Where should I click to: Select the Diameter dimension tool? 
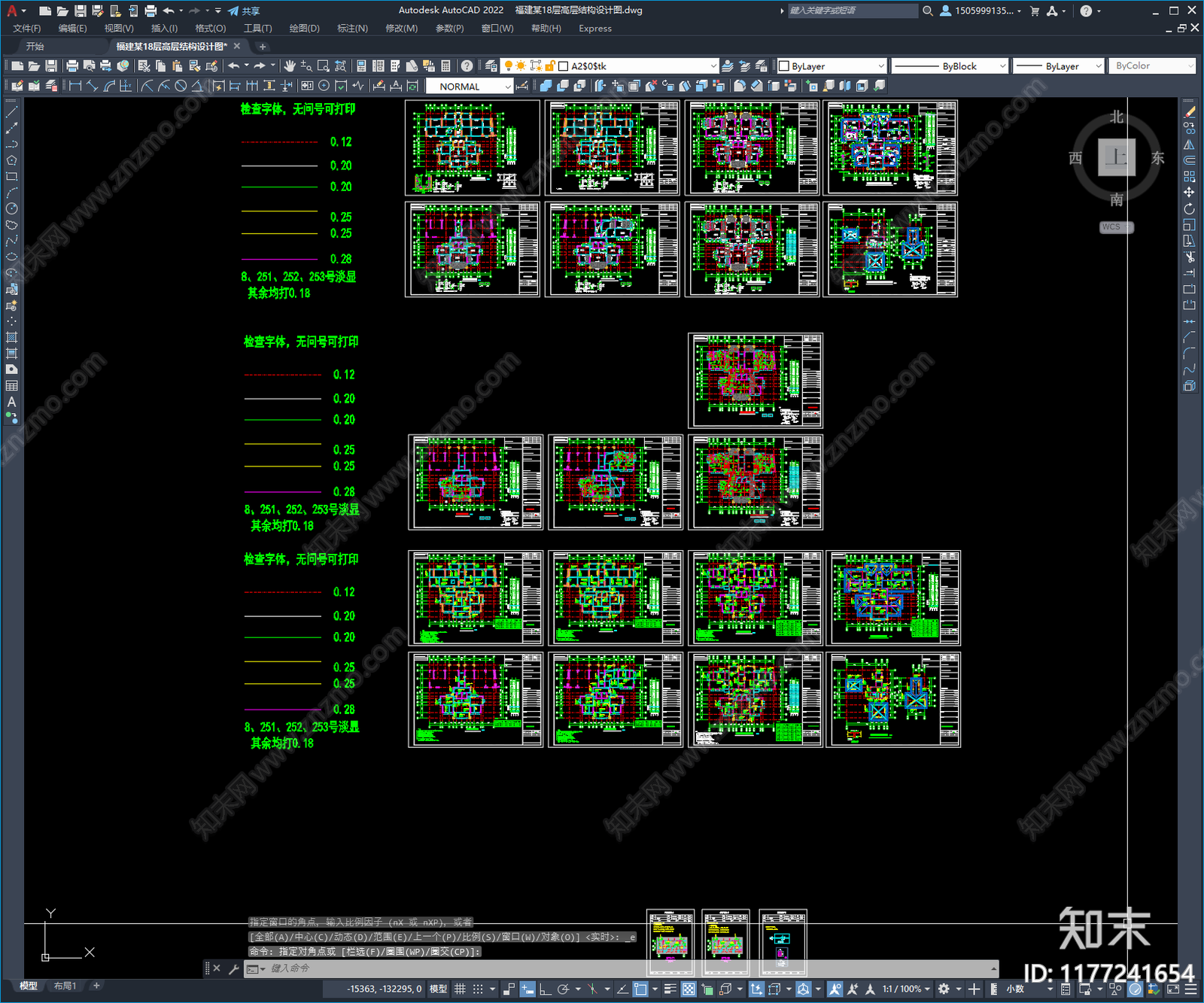181,86
